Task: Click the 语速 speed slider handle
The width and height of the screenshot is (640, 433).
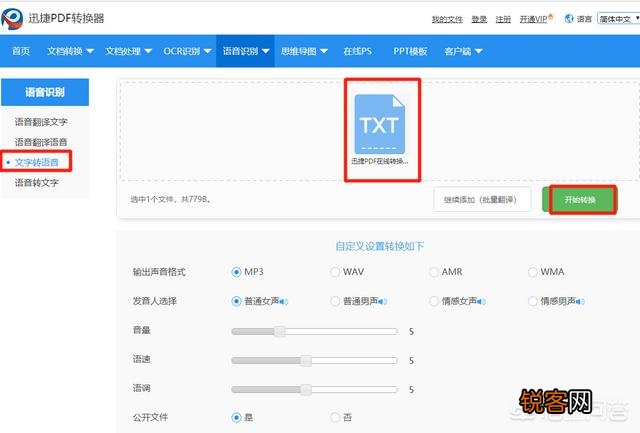Action: (306, 360)
